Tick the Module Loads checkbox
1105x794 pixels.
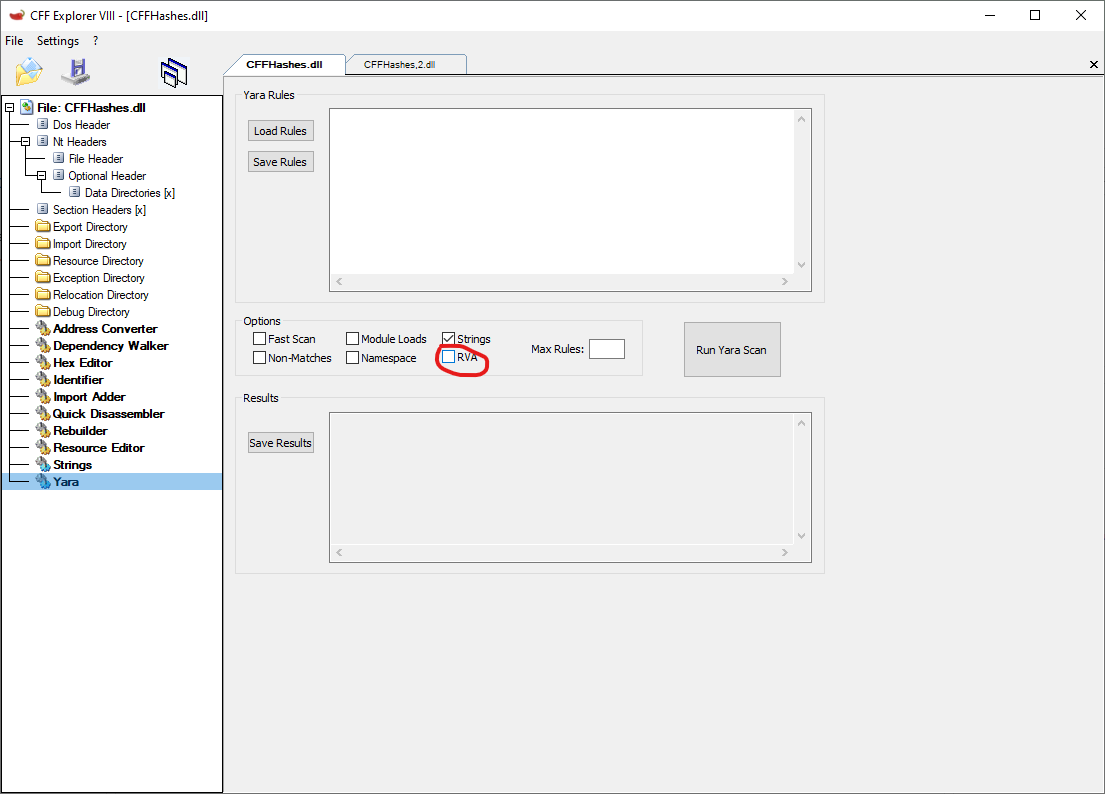pos(352,339)
